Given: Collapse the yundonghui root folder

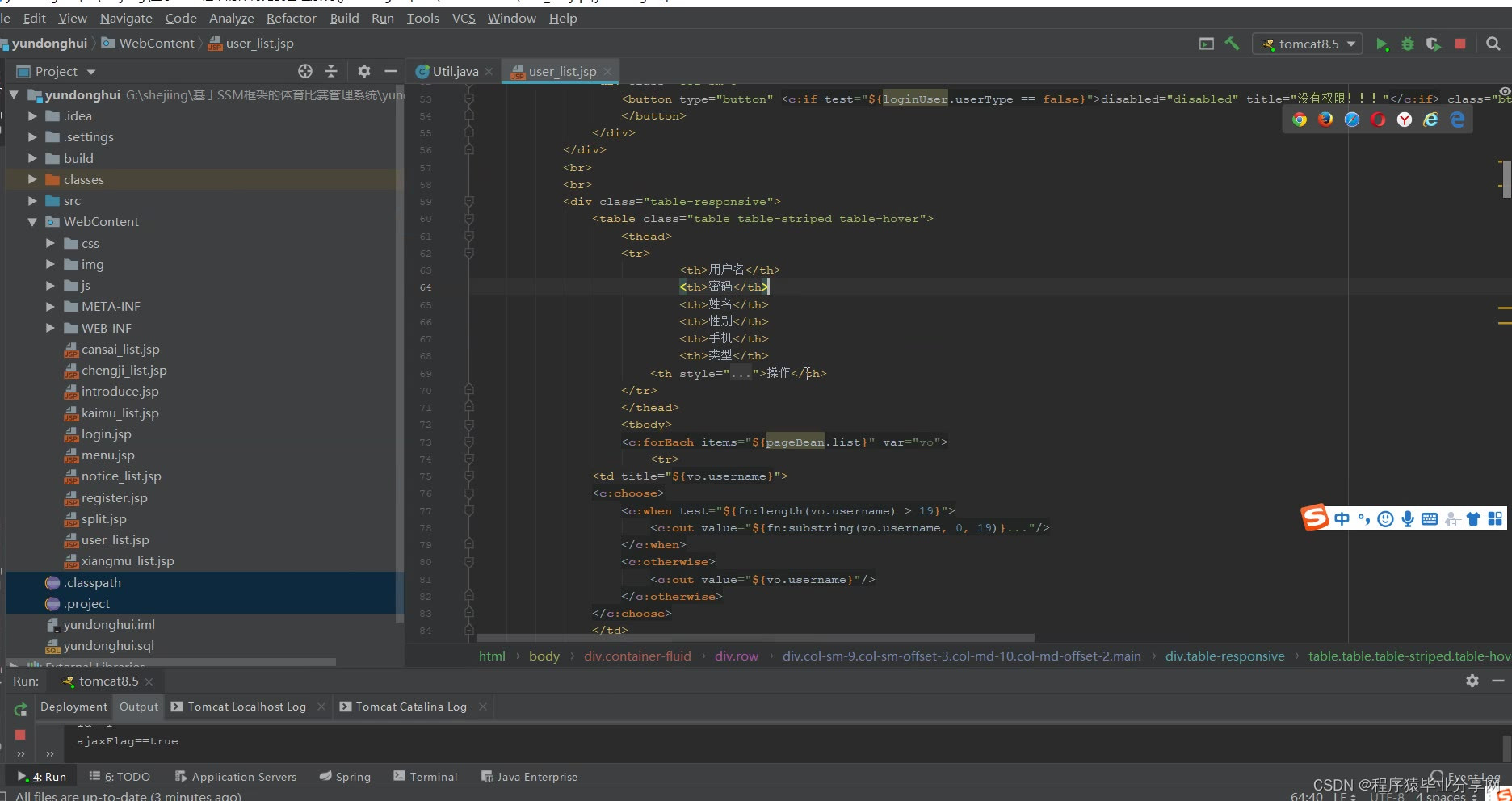Looking at the screenshot, I should tap(14, 94).
